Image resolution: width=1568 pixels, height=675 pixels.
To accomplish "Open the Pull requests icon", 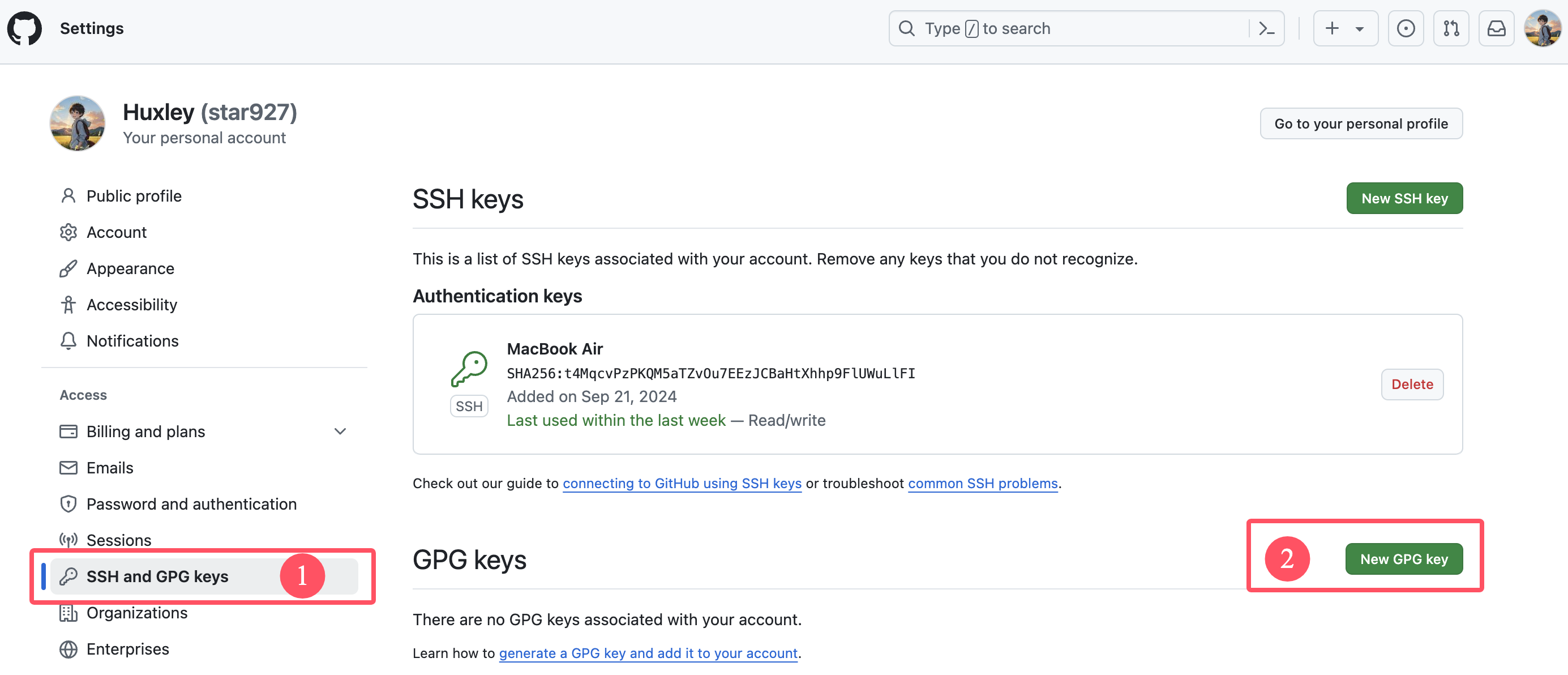I will pos(1451,29).
